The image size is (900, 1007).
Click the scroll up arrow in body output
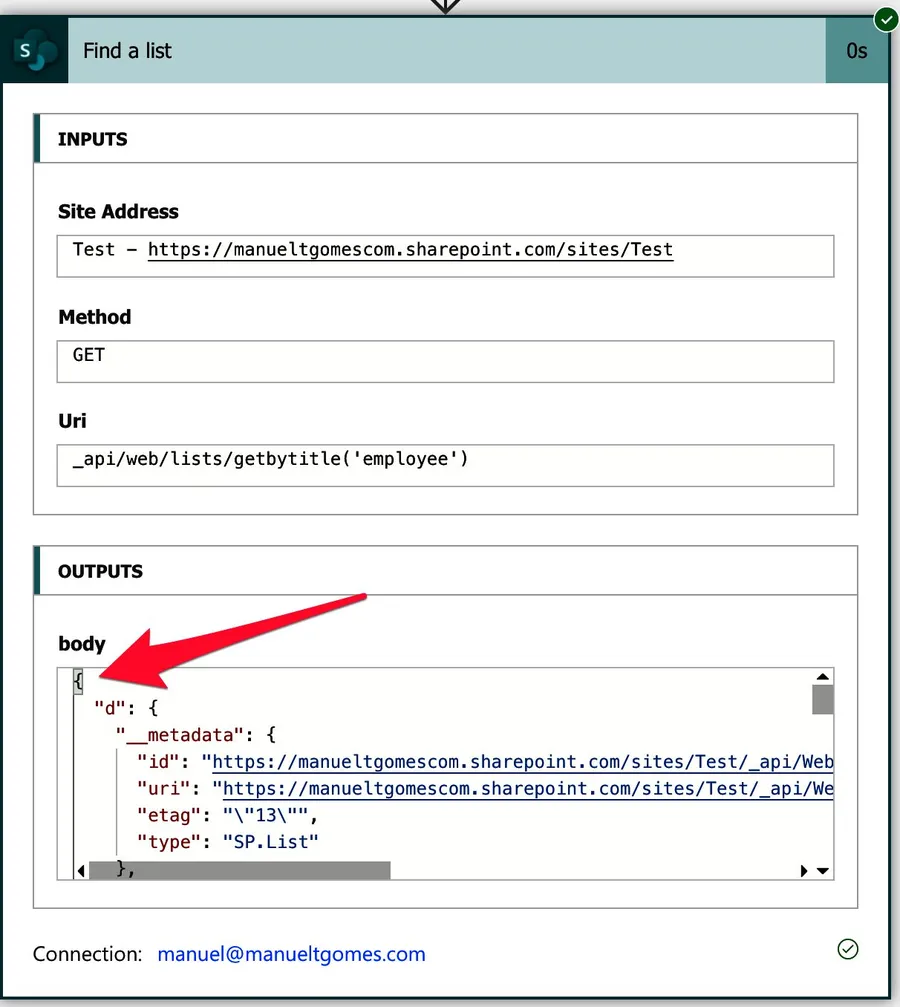click(822, 677)
